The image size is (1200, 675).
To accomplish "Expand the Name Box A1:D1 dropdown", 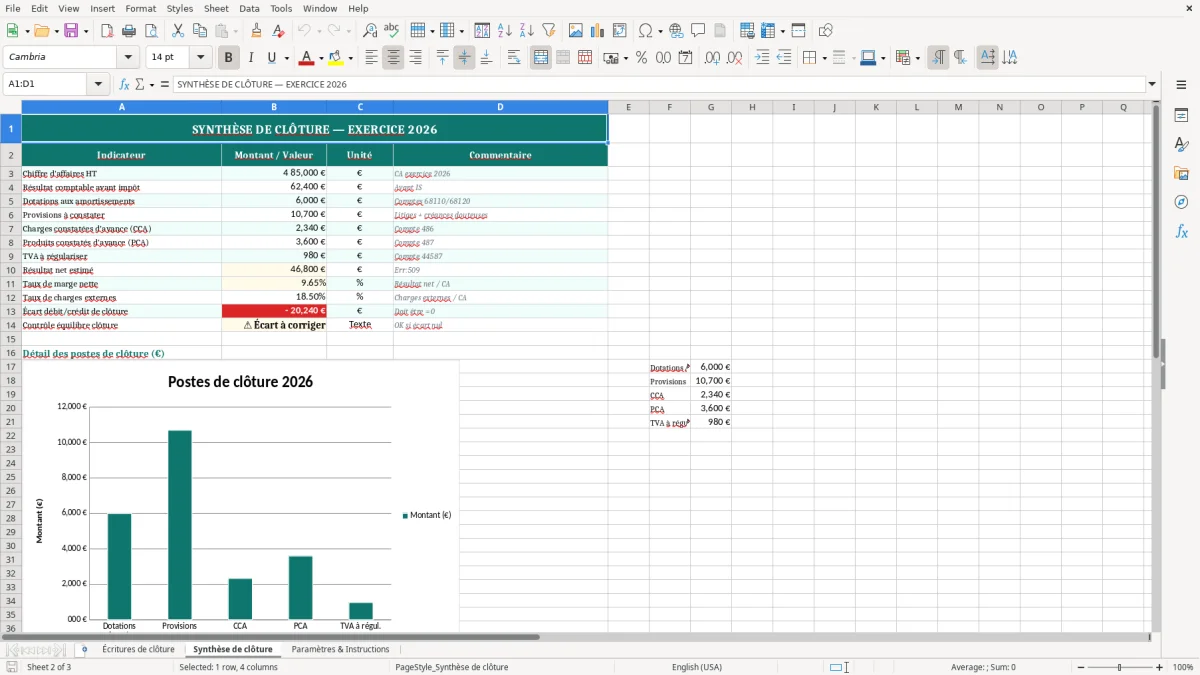I will (99, 85).
